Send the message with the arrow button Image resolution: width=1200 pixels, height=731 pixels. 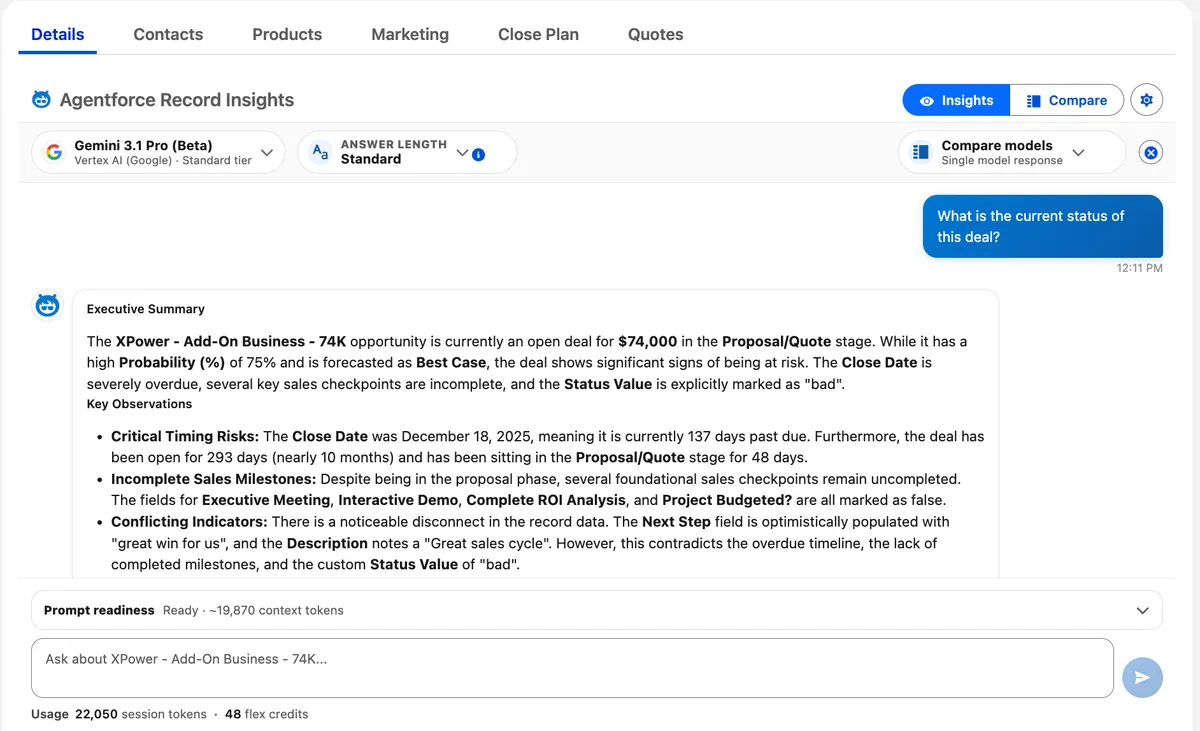click(x=1142, y=677)
